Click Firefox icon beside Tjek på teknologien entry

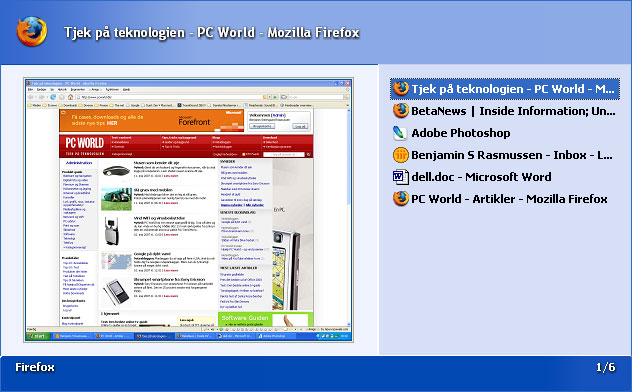401,89
